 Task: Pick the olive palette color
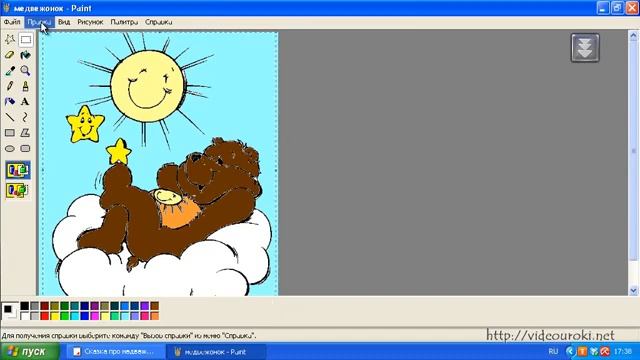pos(55,306)
